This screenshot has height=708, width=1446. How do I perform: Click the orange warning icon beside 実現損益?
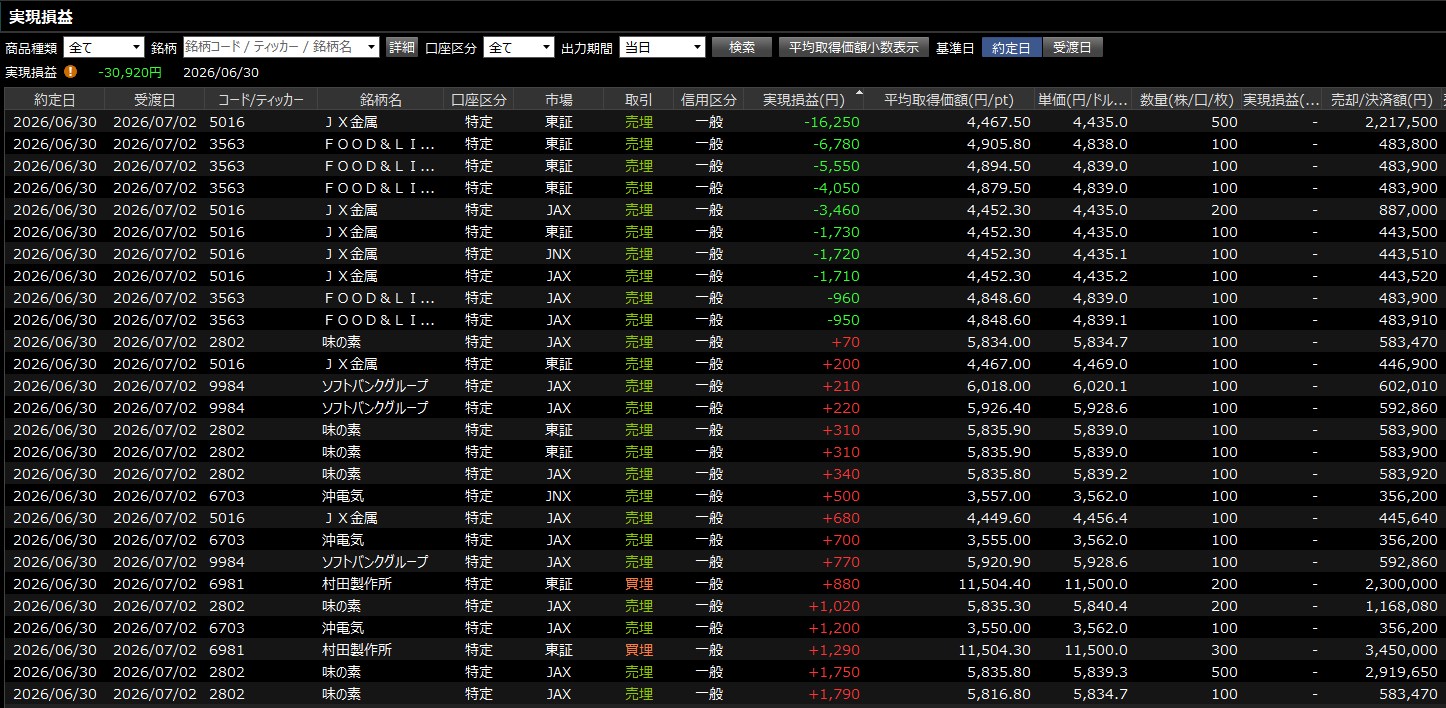tap(71, 71)
